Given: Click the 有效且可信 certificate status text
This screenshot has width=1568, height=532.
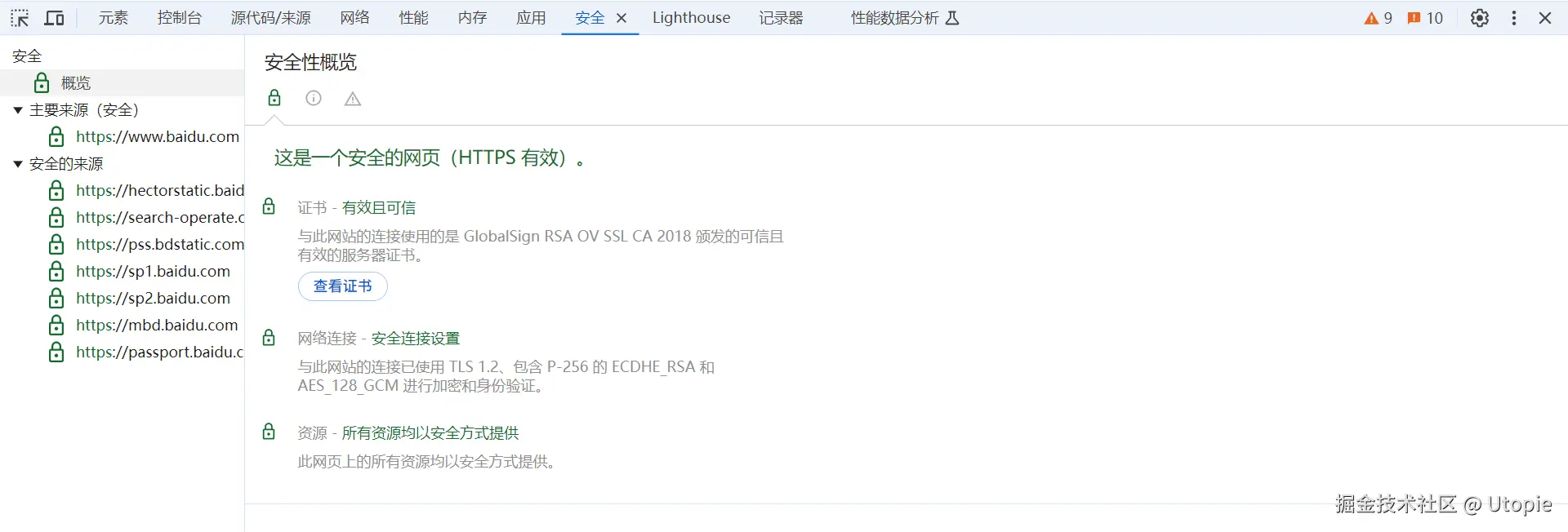Looking at the screenshot, I should pyautogui.click(x=379, y=207).
